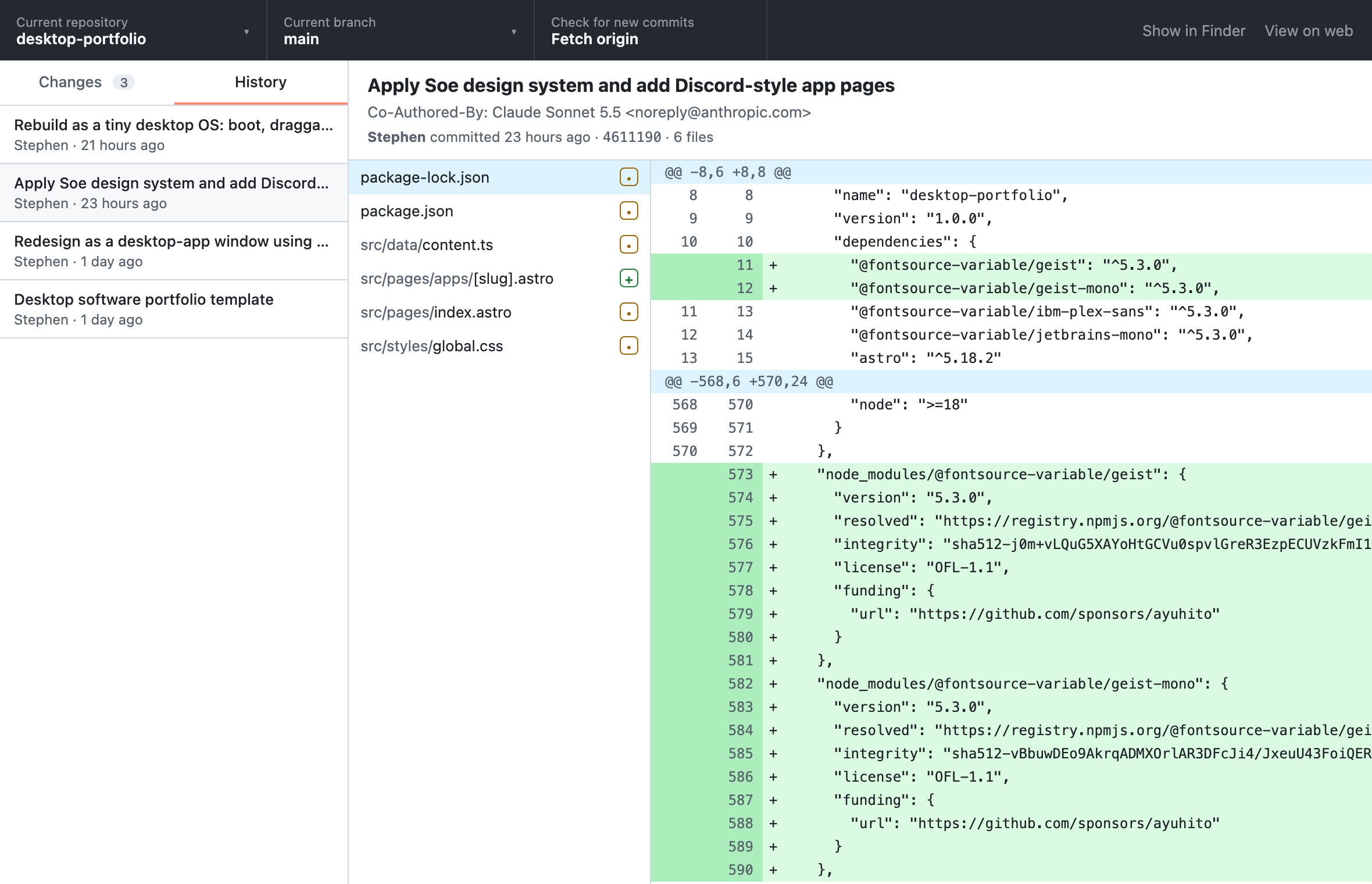Click the modified icon beside global.css
This screenshot has height=884, width=1372.
tap(628, 346)
